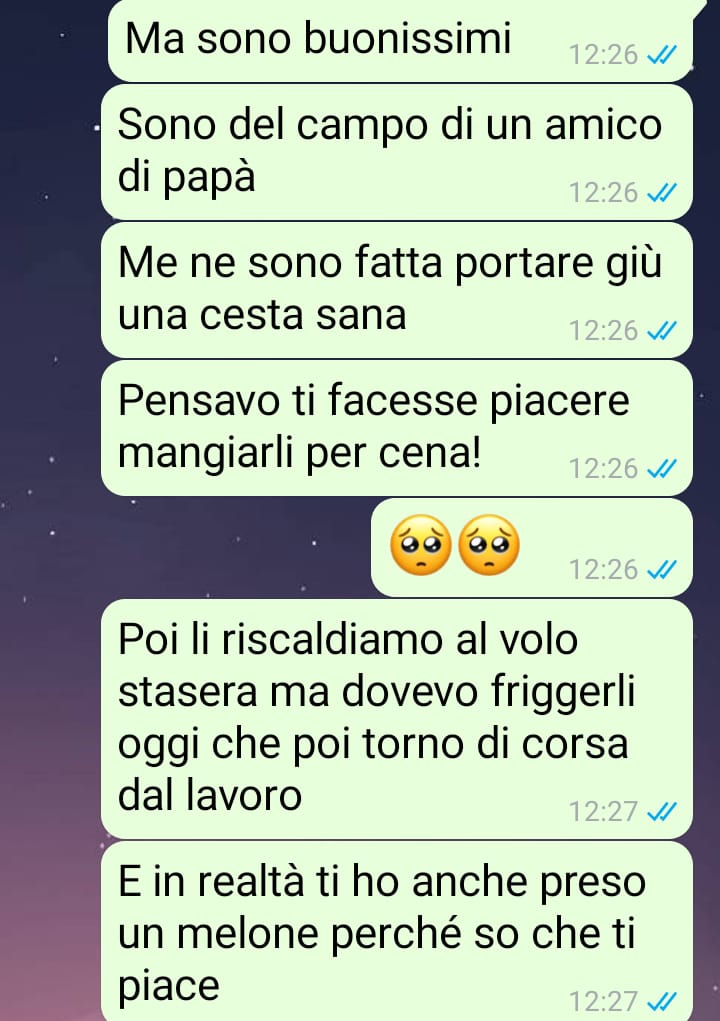Click double check mark on 'una cesta sana' message

point(662,331)
